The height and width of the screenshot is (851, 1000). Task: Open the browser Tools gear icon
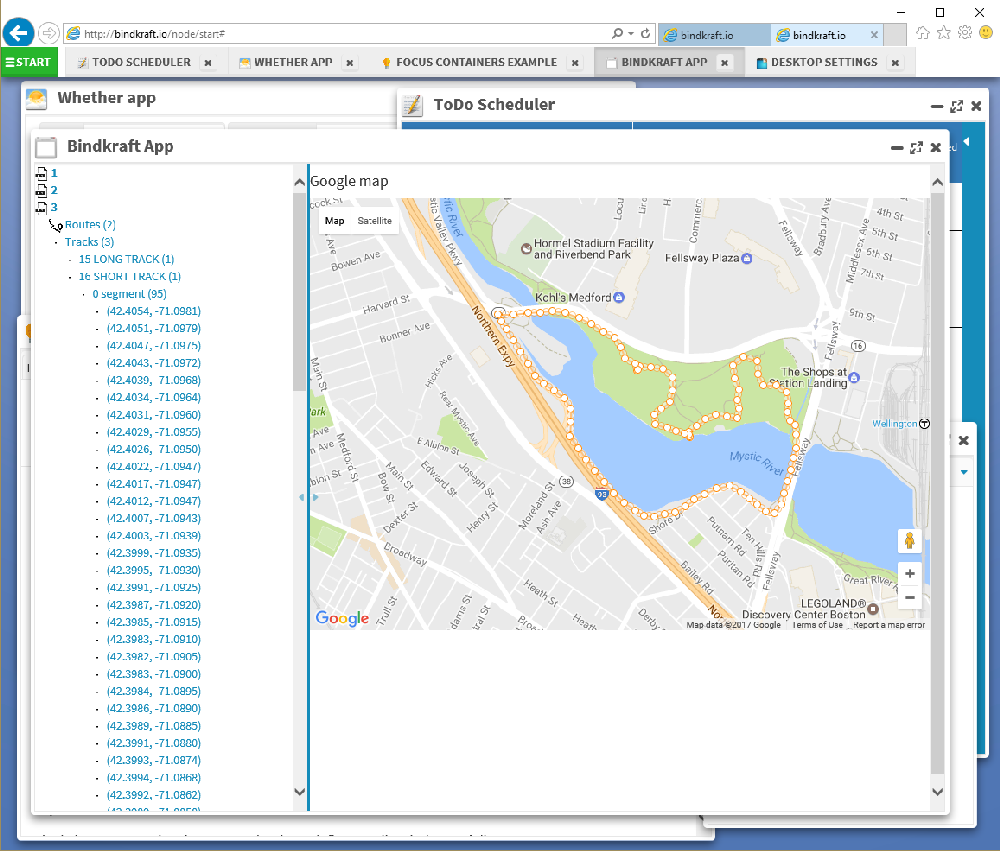pyautogui.click(x=965, y=33)
